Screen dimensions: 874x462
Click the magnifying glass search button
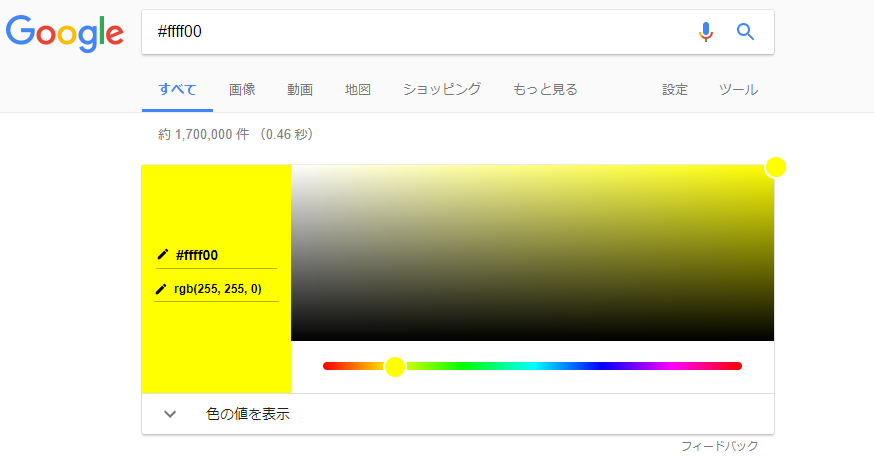(x=745, y=32)
